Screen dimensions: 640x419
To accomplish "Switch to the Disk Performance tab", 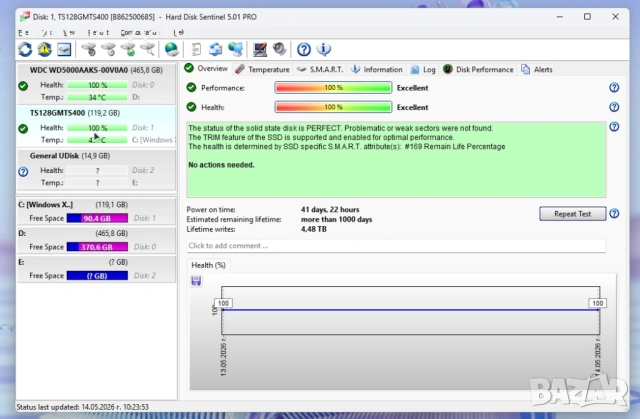I will click(478, 70).
